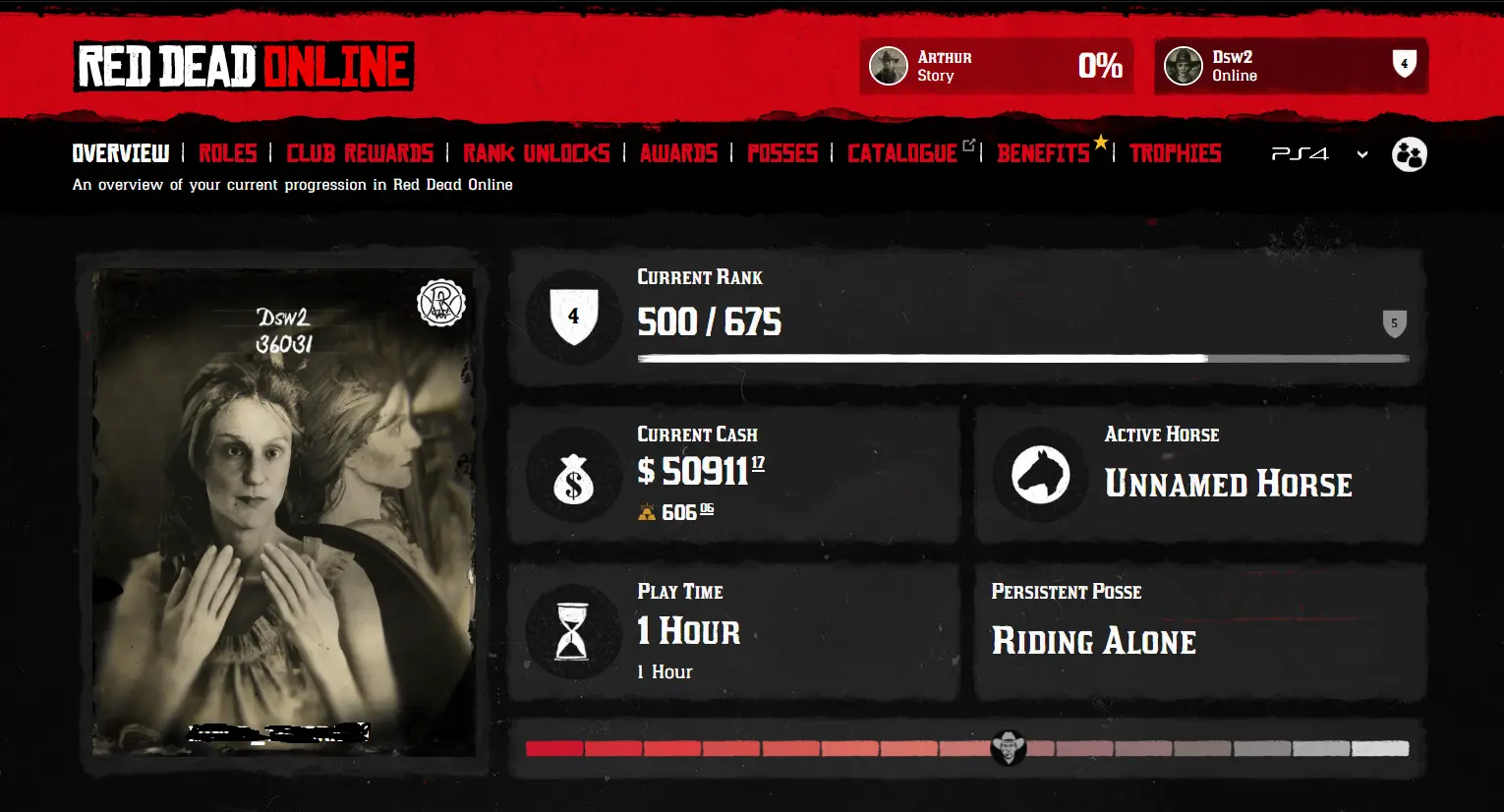This screenshot has height=812, width=1504.
Task: Open the Roles tab
Action: 227,153
